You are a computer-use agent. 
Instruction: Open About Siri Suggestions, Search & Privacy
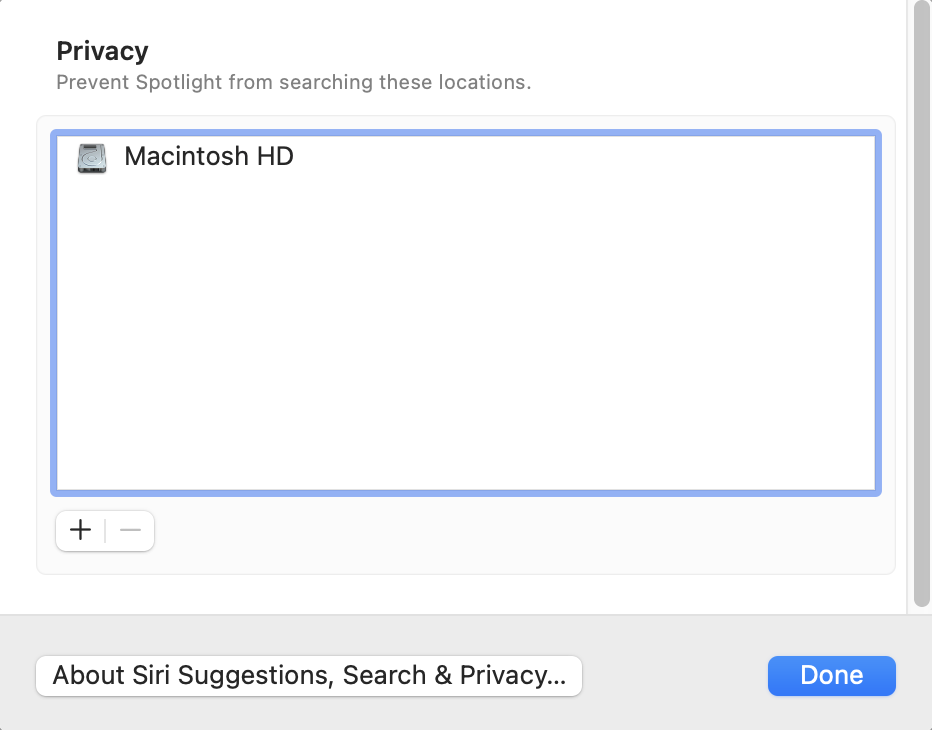309,675
